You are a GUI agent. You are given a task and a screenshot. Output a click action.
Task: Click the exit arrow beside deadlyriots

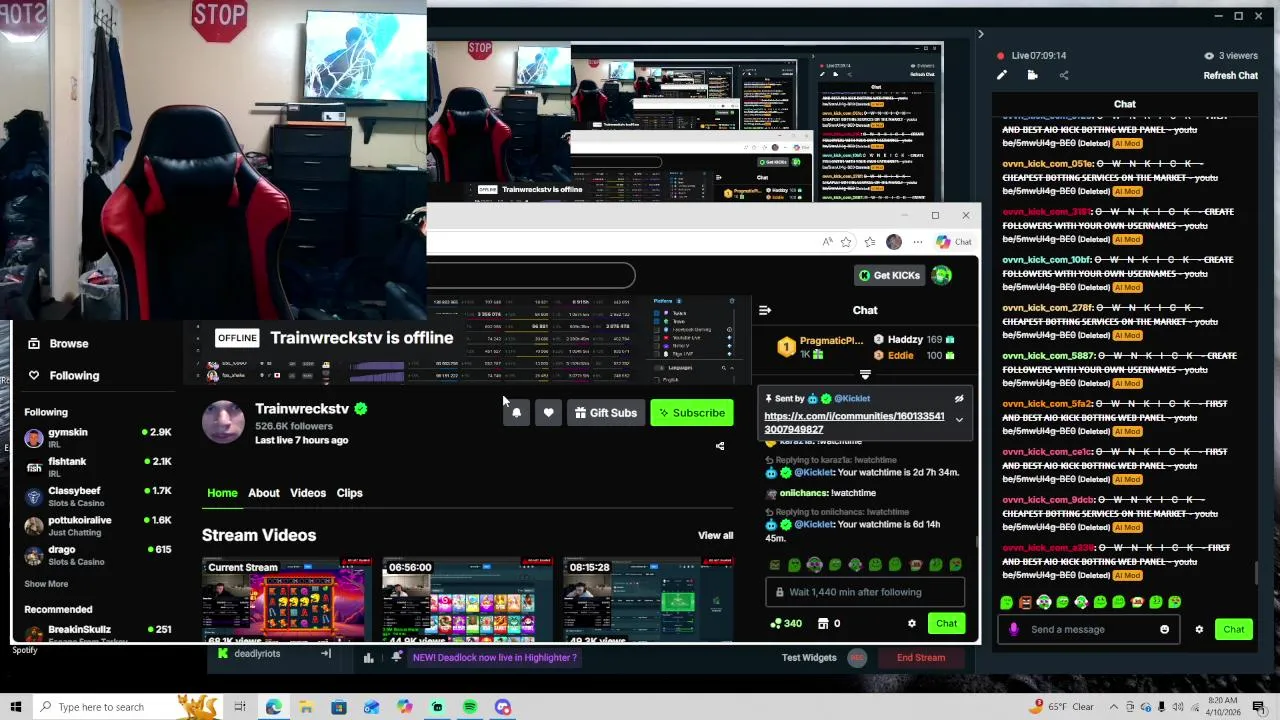[325, 653]
